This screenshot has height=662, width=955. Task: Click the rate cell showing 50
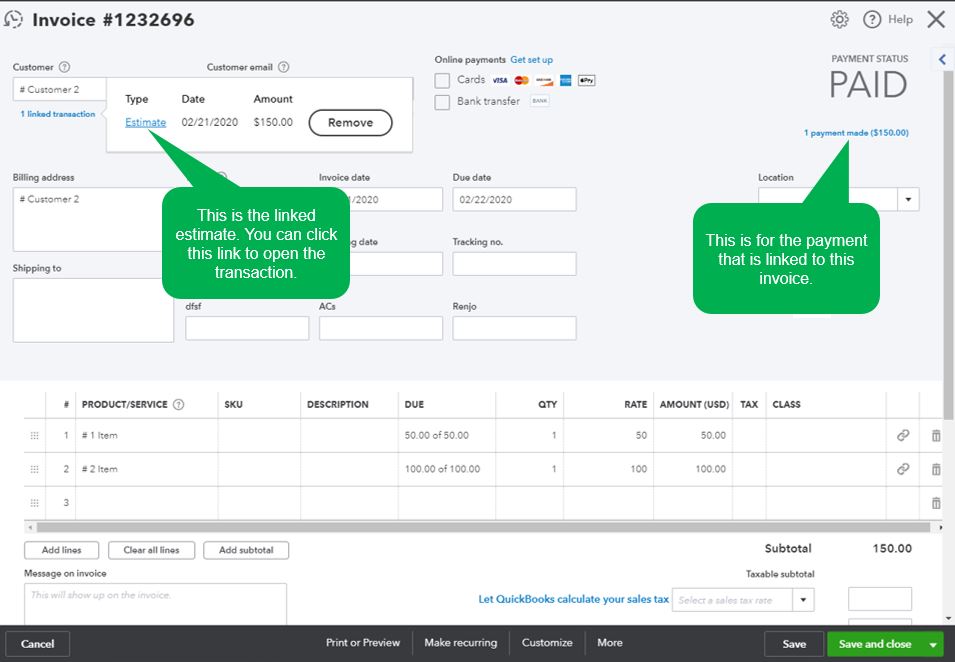(608, 435)
